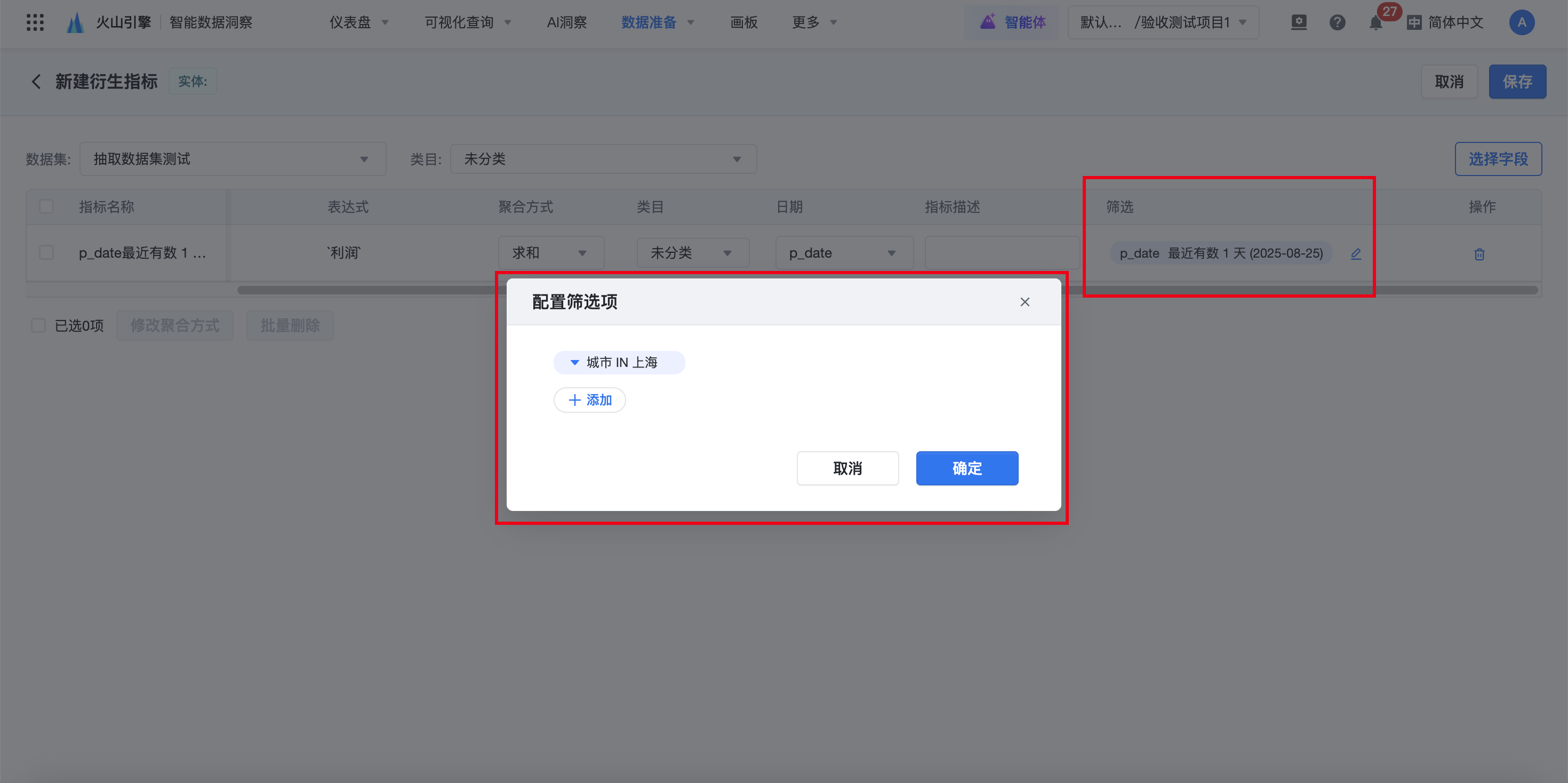Expand the 城市 IN 上海 filter chip

coord(574,362)
